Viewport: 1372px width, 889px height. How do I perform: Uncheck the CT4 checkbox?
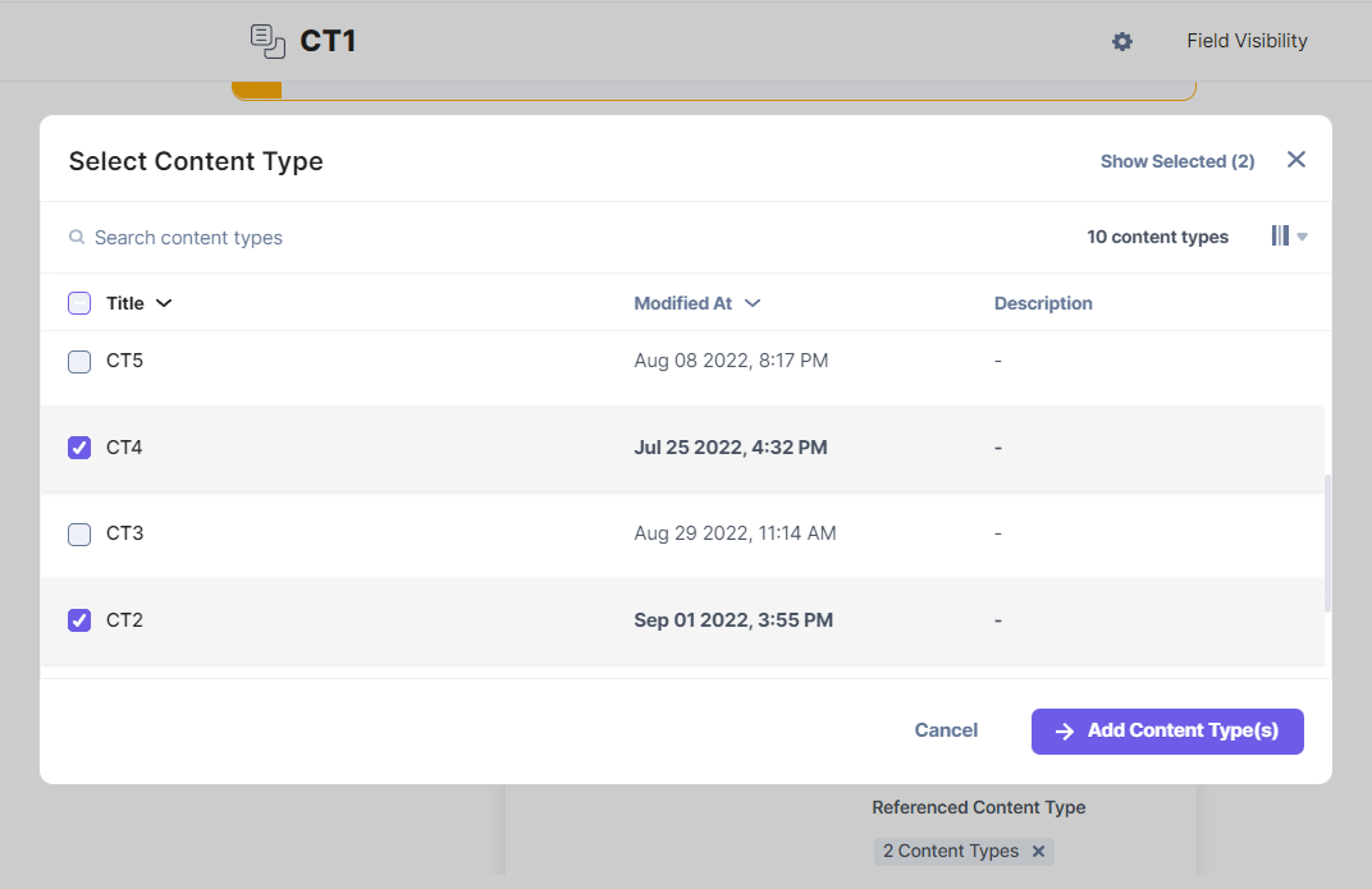point(79,448)
